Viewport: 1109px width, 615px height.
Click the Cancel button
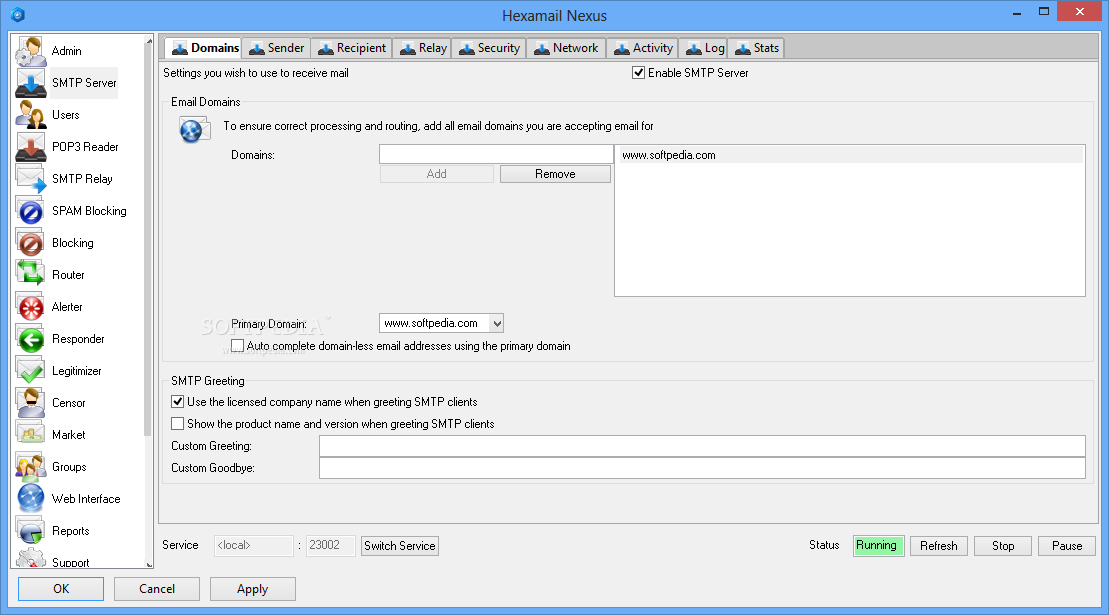[157, 589]
